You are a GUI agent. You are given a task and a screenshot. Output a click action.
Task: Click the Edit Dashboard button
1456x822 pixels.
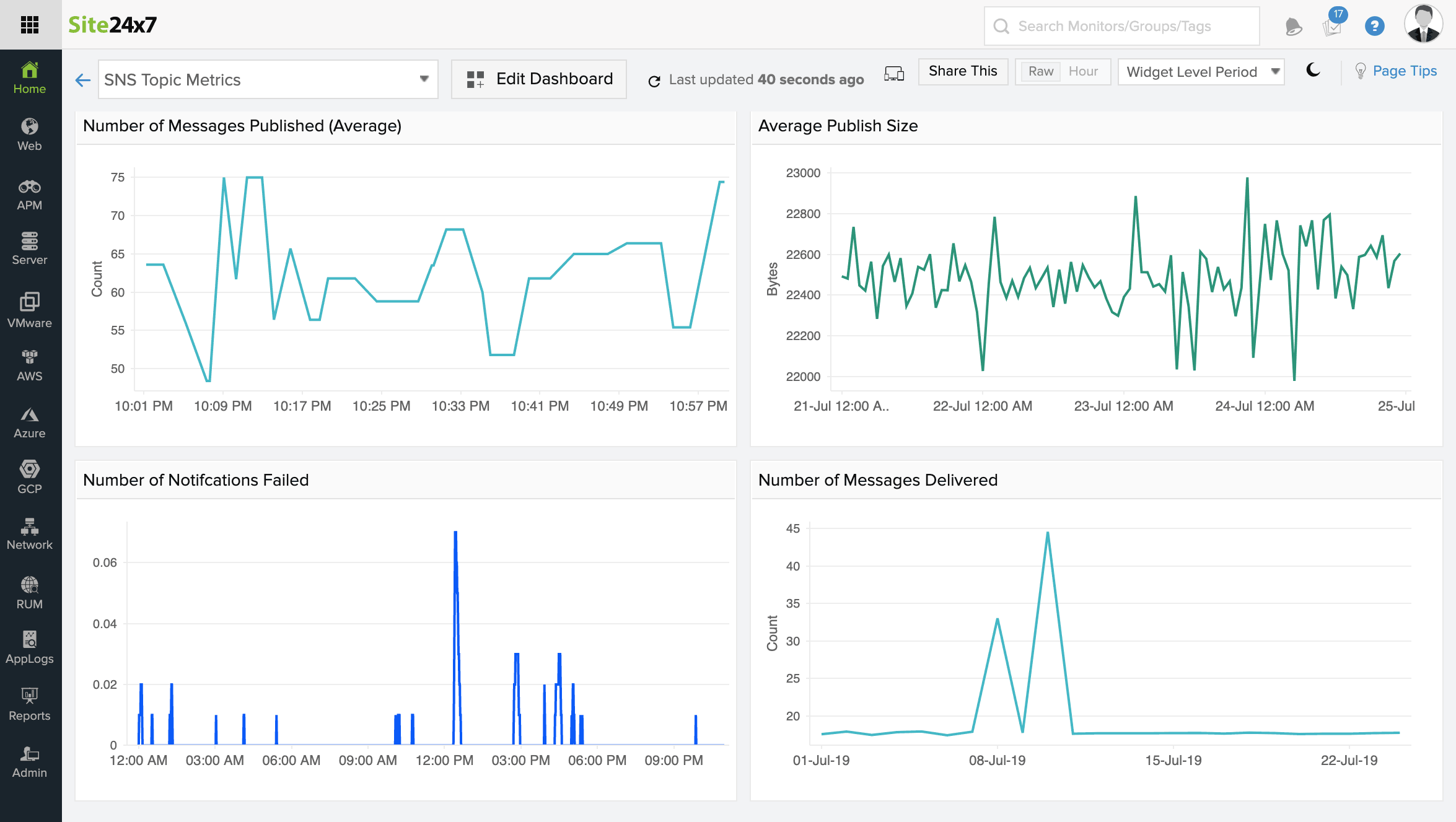point(539,79)
